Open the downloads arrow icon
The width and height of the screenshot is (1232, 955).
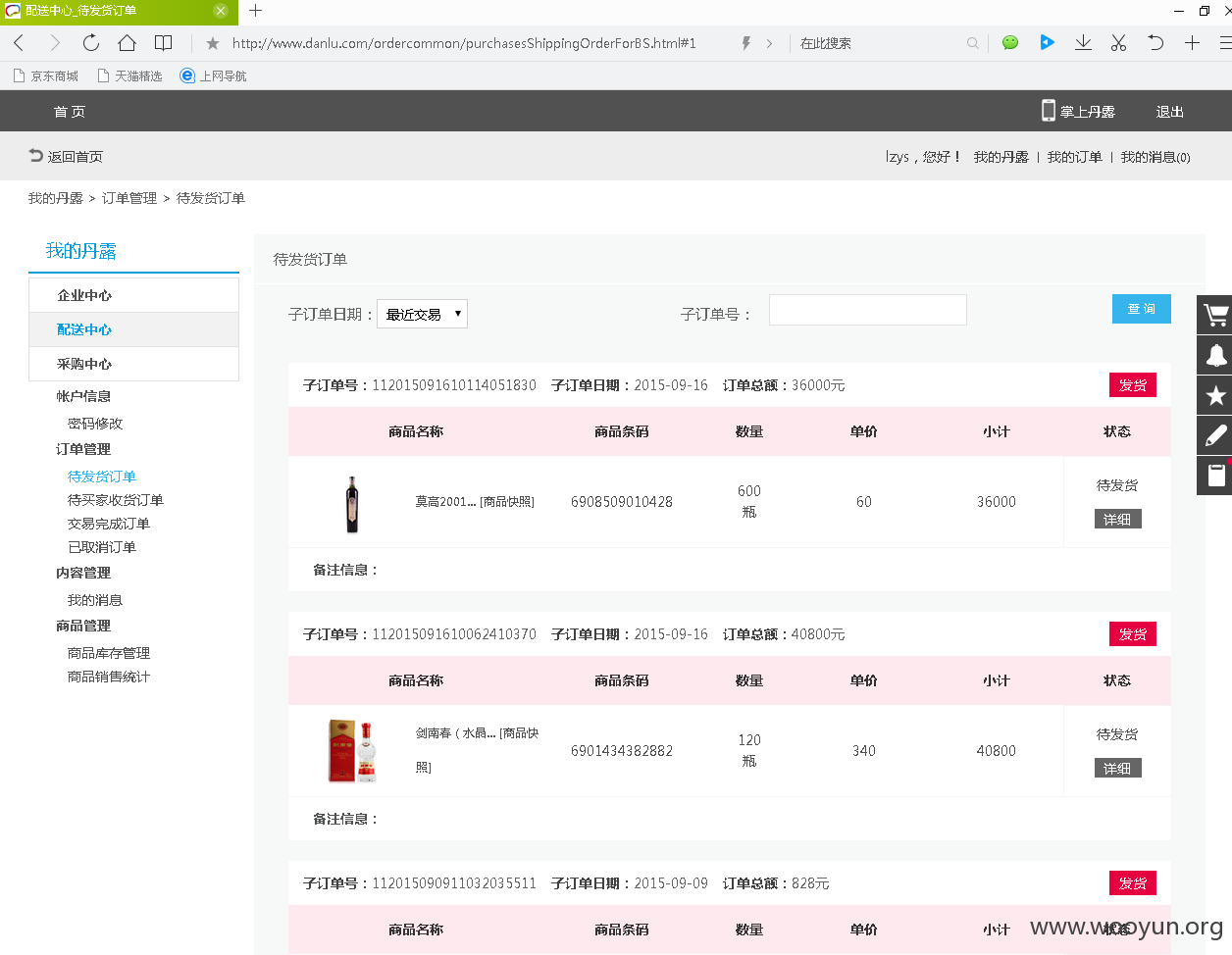tap(1083, 42)
